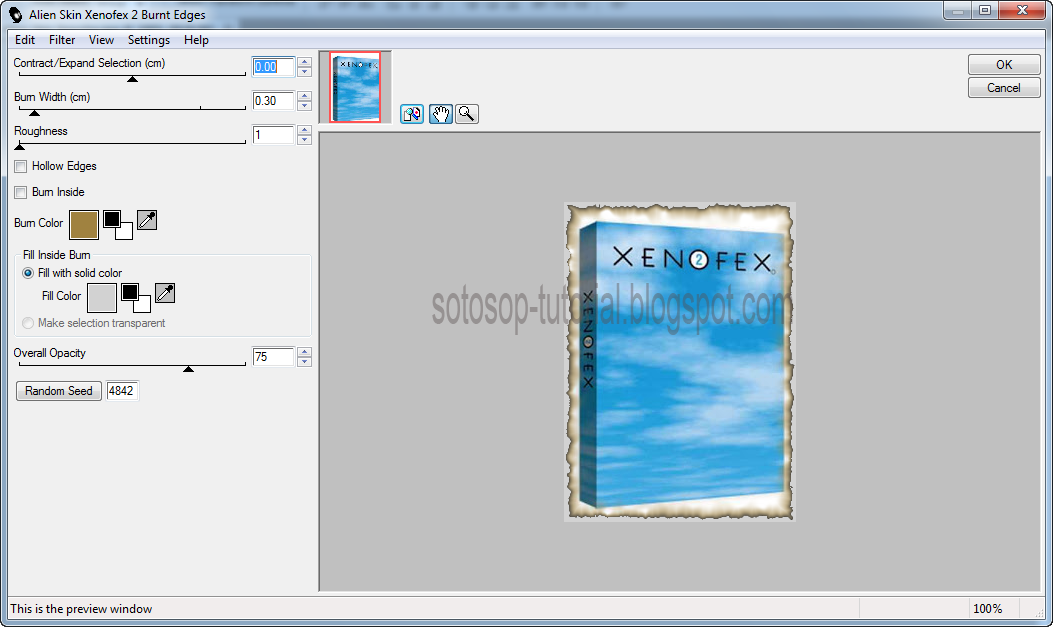Open the Settings menu

point(148,40)
